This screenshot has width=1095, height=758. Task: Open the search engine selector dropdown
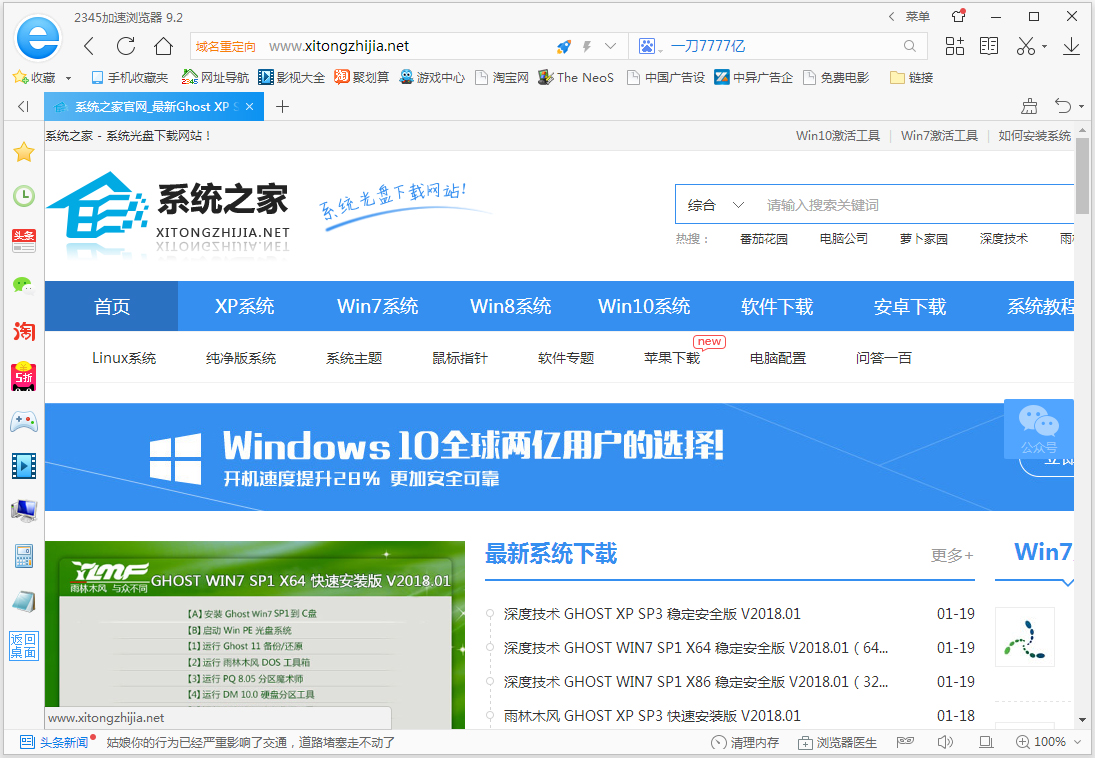[x=649, y=47]
